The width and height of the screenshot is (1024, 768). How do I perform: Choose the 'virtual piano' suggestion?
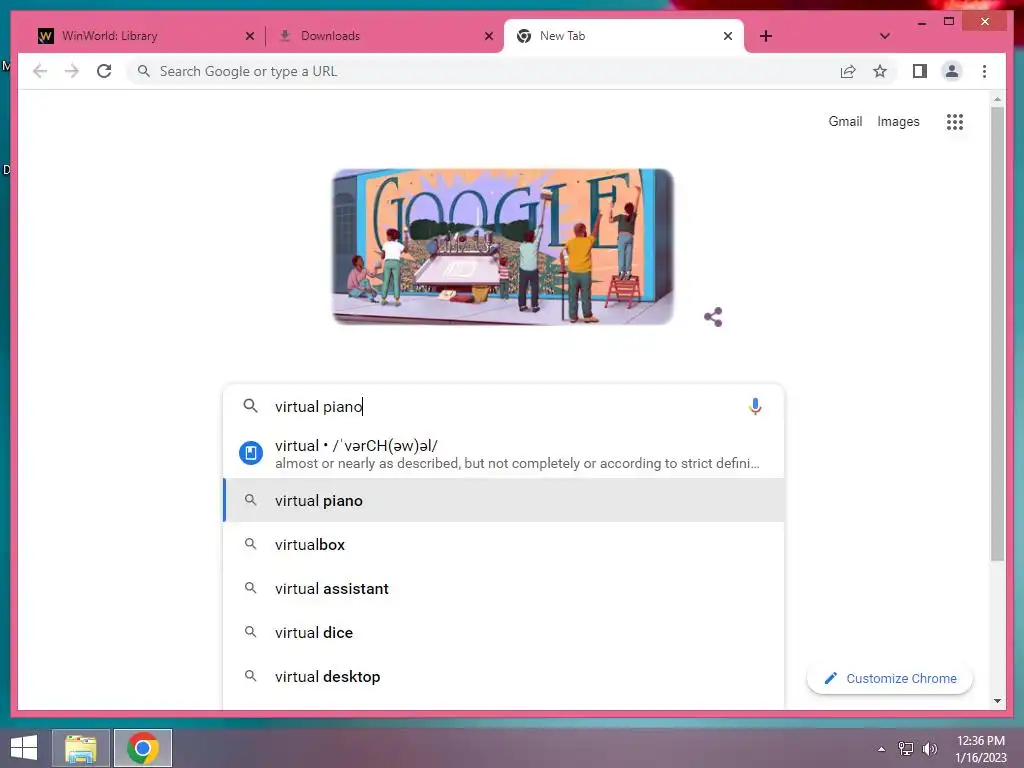504,500
